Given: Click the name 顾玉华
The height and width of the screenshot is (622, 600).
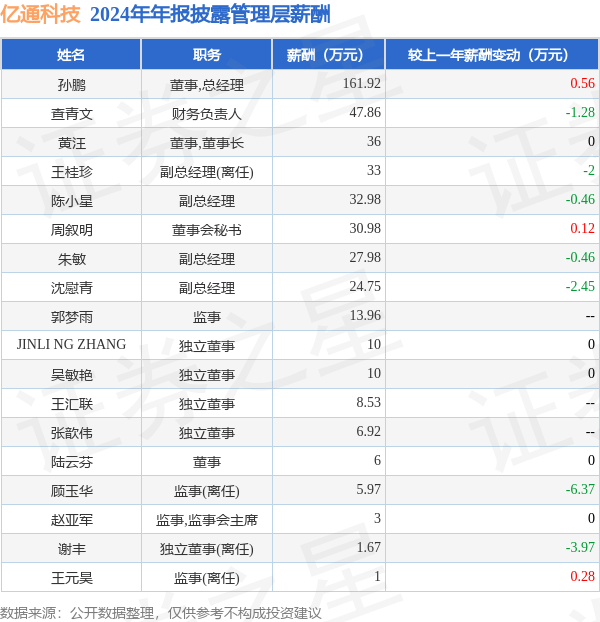Looking at the screenshot, I should (71, 491).
